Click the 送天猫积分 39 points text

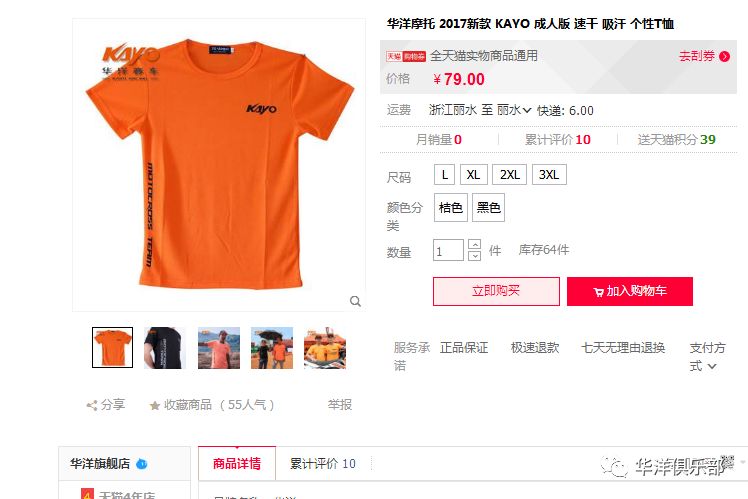click(676, 139)
